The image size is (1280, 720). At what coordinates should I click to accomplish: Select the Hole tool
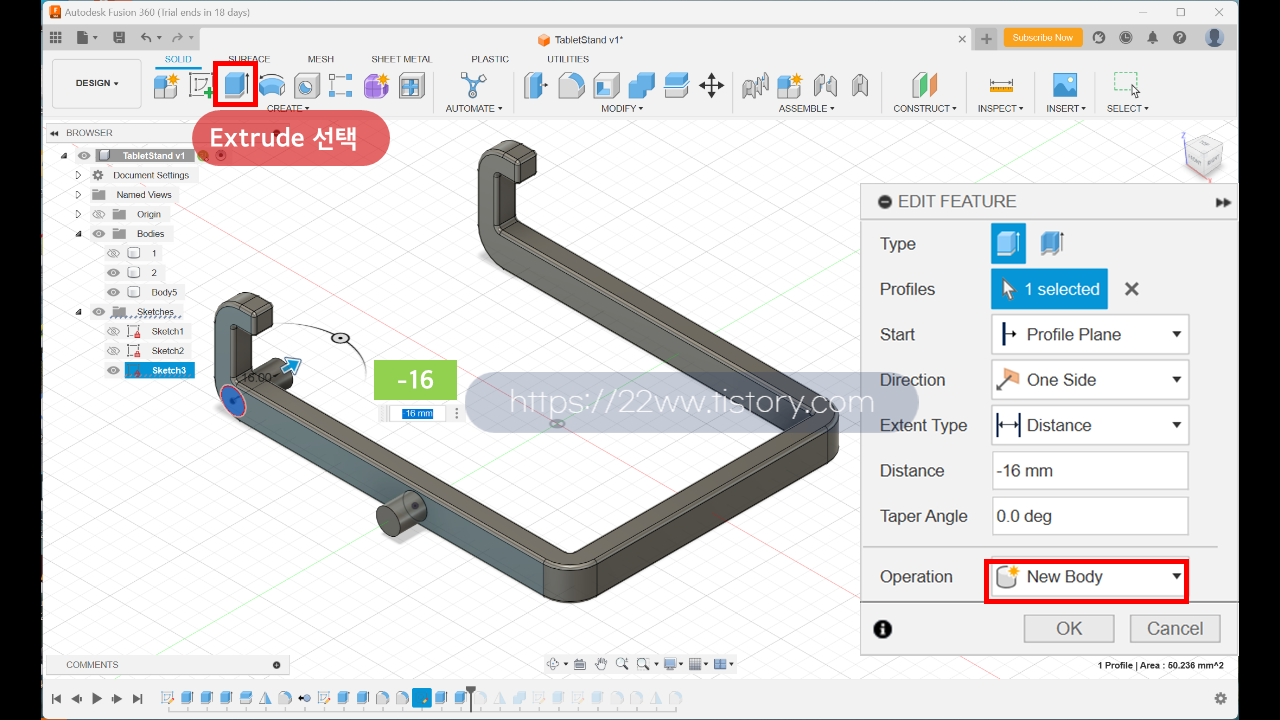307,86
